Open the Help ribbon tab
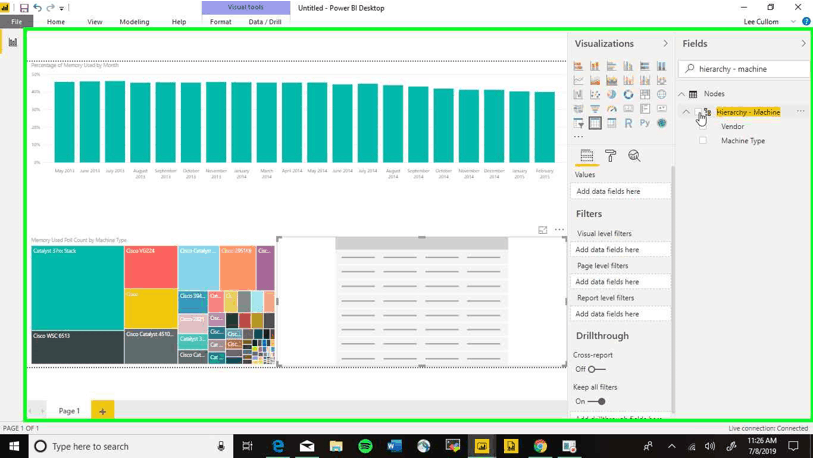Screen dimensions: 814x459 179,22
